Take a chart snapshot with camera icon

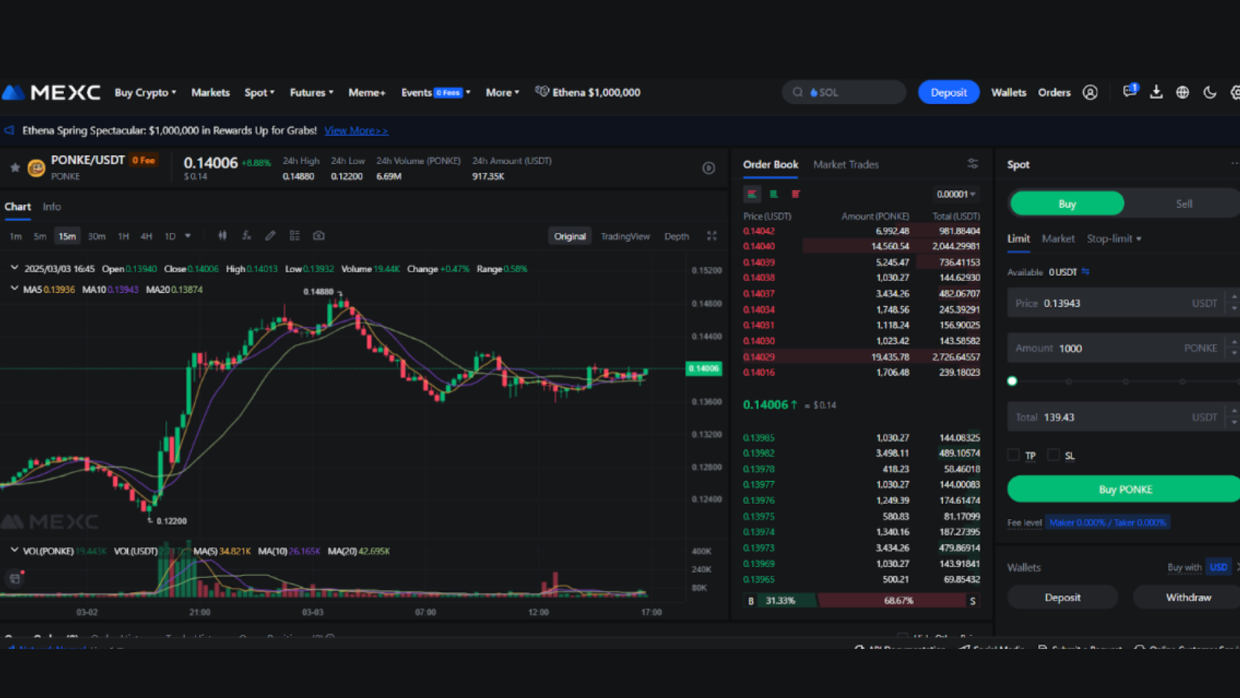[x=319, y=236]
